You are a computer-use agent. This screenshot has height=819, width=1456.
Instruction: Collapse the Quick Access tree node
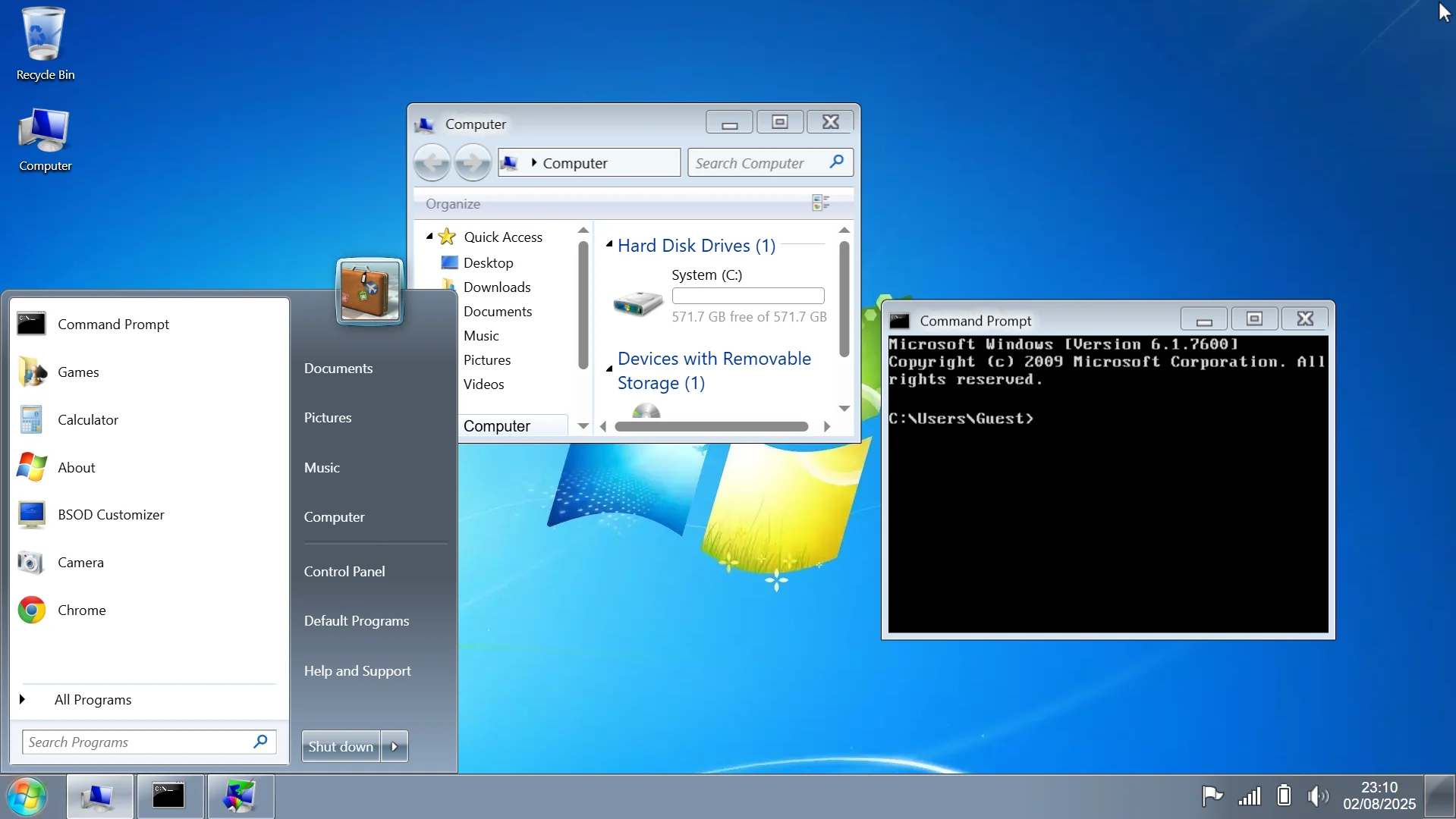pos(429,237)
